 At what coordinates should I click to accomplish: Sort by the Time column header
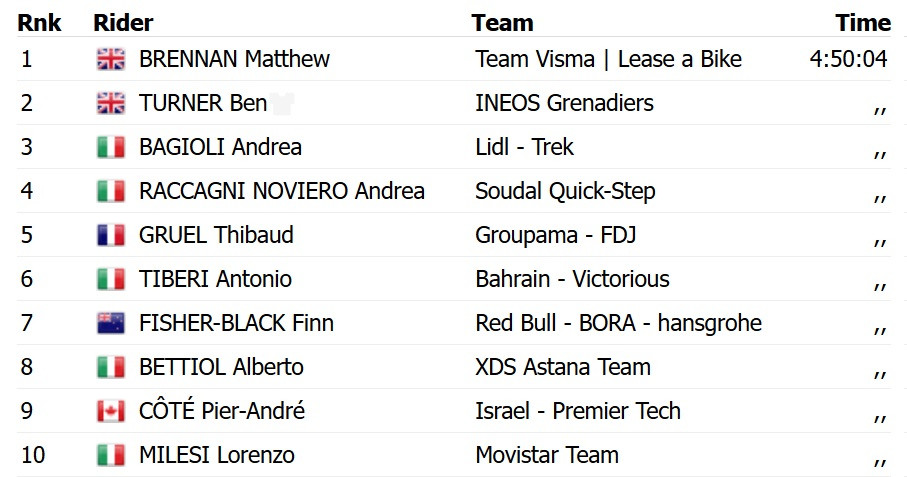pyautogui.click(x=862, y=22)
